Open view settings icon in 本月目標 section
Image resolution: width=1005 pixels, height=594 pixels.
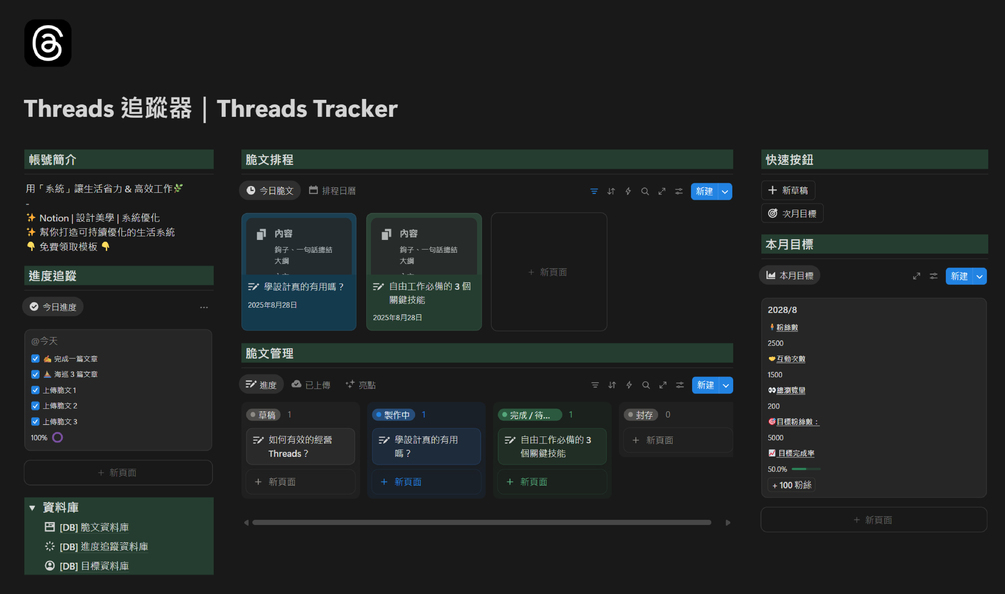click(x=934, y=276)
